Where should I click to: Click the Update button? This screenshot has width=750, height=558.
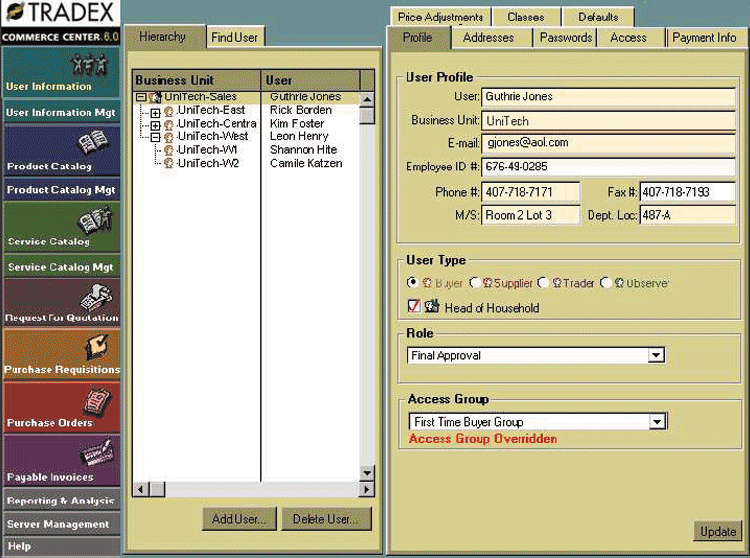(x=717, y=531)
